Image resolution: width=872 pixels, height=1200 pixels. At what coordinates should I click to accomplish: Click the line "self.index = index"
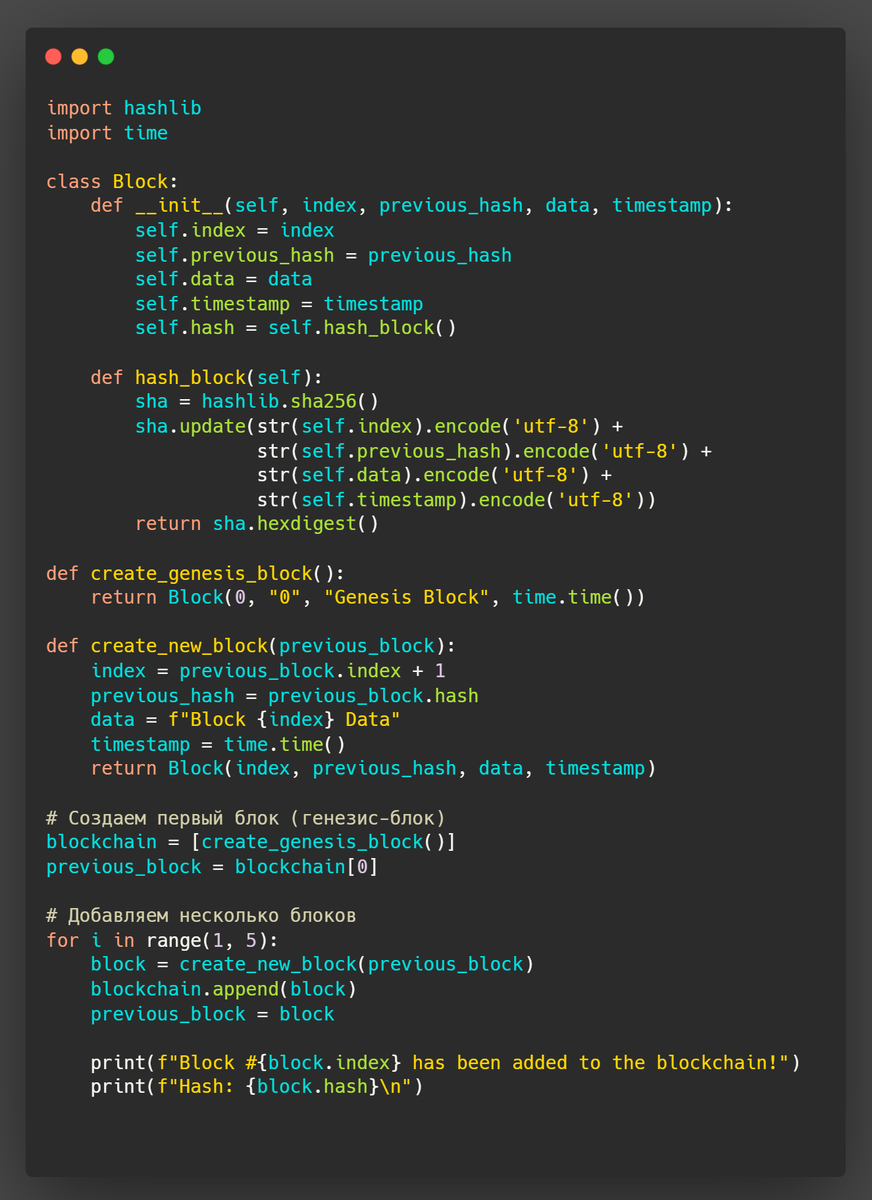coord(235,231)
